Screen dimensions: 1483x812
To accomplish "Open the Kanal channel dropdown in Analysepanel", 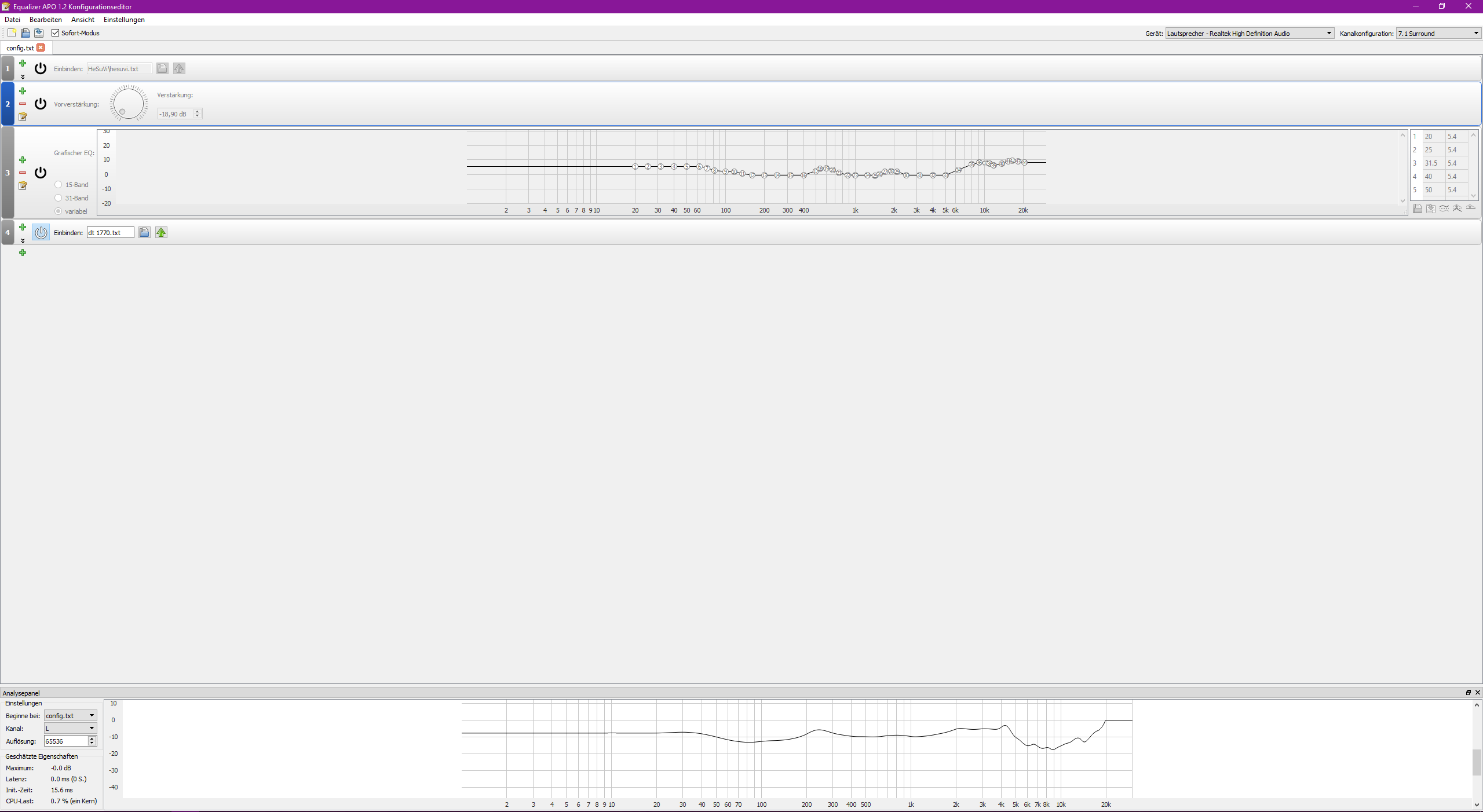I will [x=70, y=728].
